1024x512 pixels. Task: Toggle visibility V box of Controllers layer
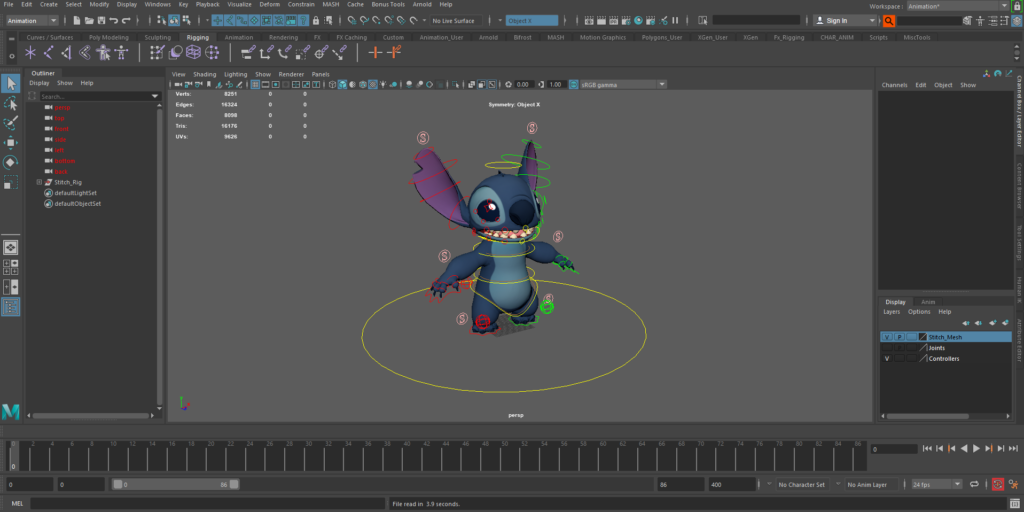pyautogui.click(x=887, y=359)
